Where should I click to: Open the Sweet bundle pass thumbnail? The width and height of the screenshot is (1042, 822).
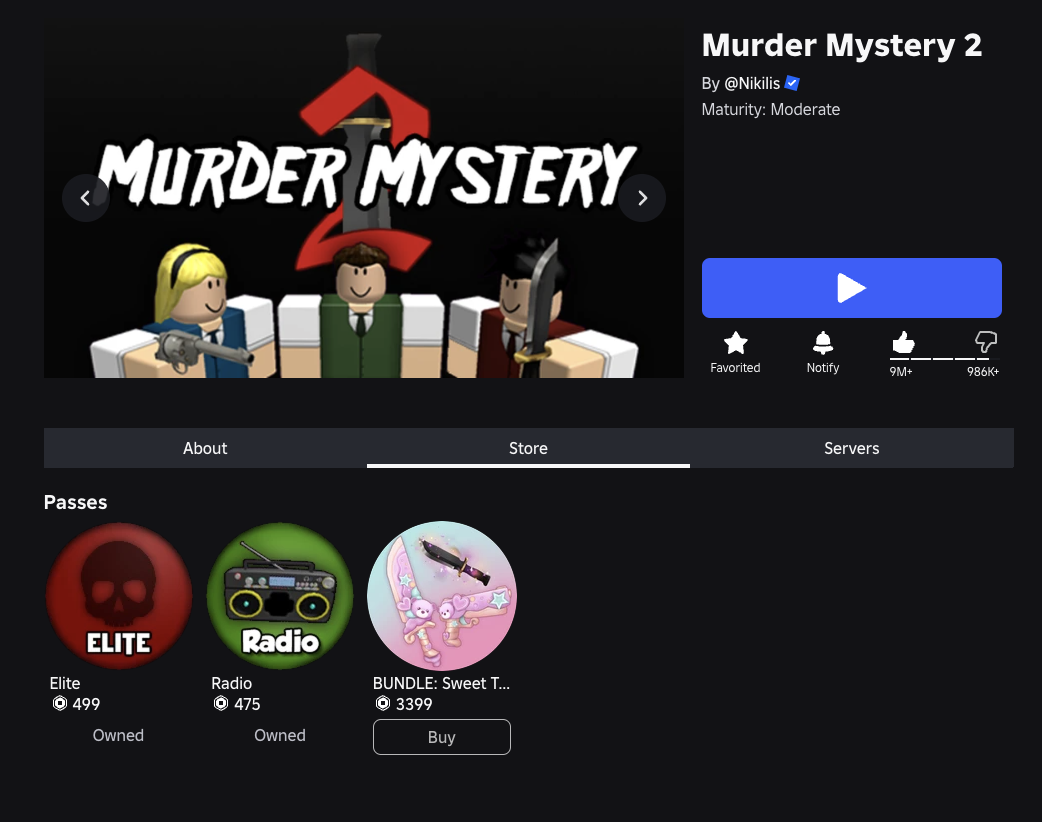(x=442, y=595)
